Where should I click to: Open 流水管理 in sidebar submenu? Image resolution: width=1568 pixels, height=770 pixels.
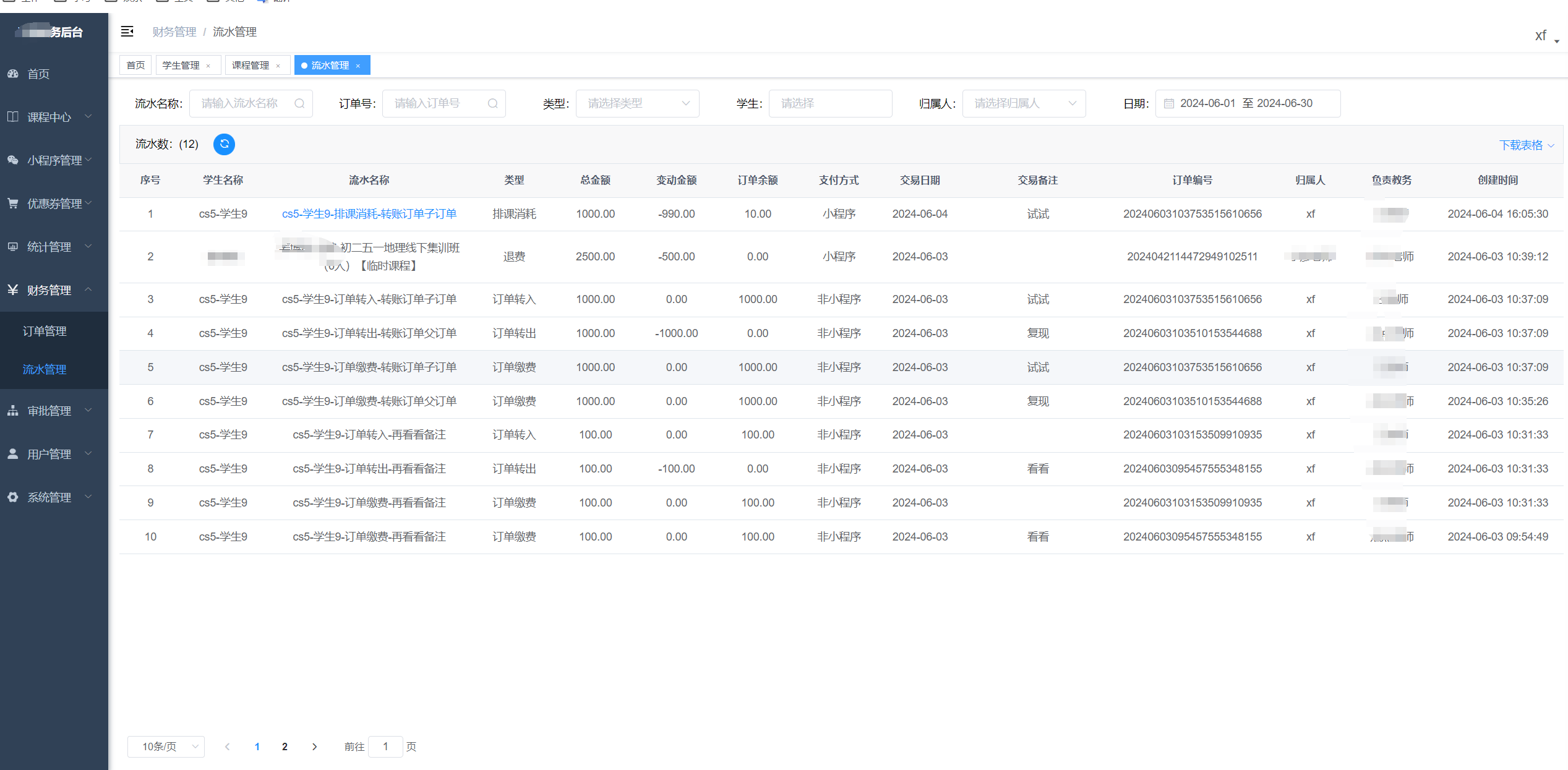[x=54, y=370]
